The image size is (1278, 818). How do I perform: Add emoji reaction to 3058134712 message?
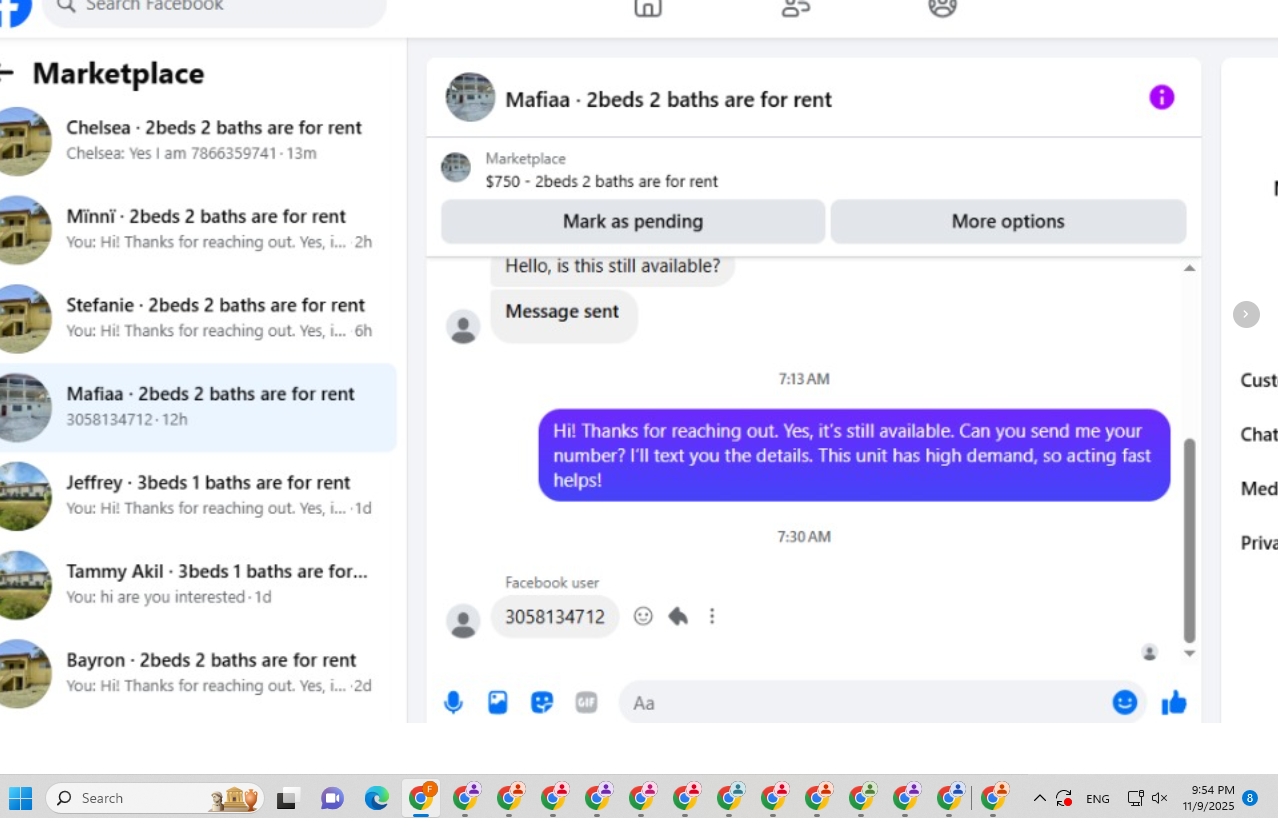coord(643,616)
